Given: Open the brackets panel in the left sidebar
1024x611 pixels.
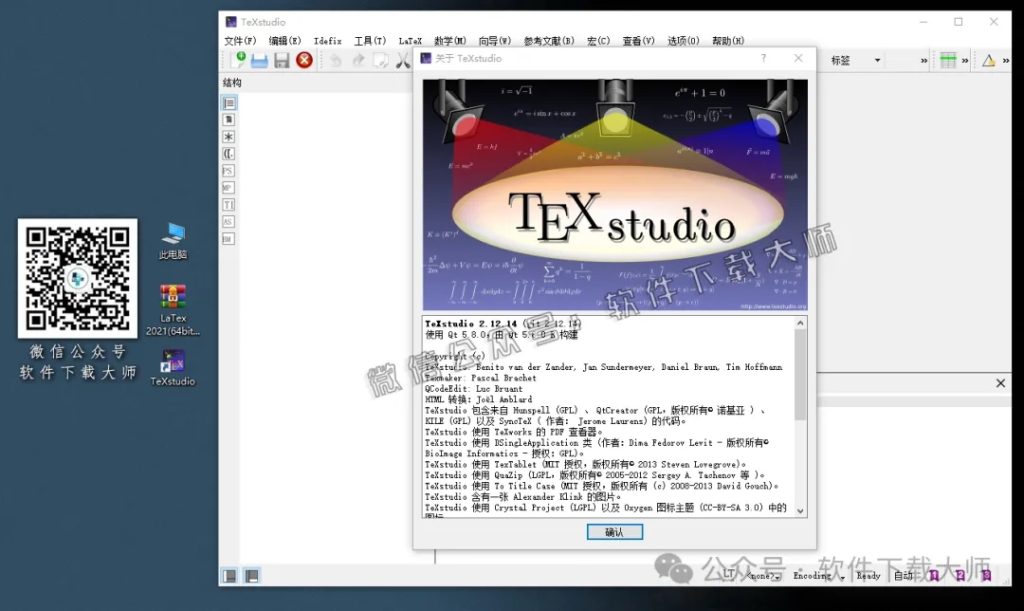Looking at the screenshot, I should point(228,153).
